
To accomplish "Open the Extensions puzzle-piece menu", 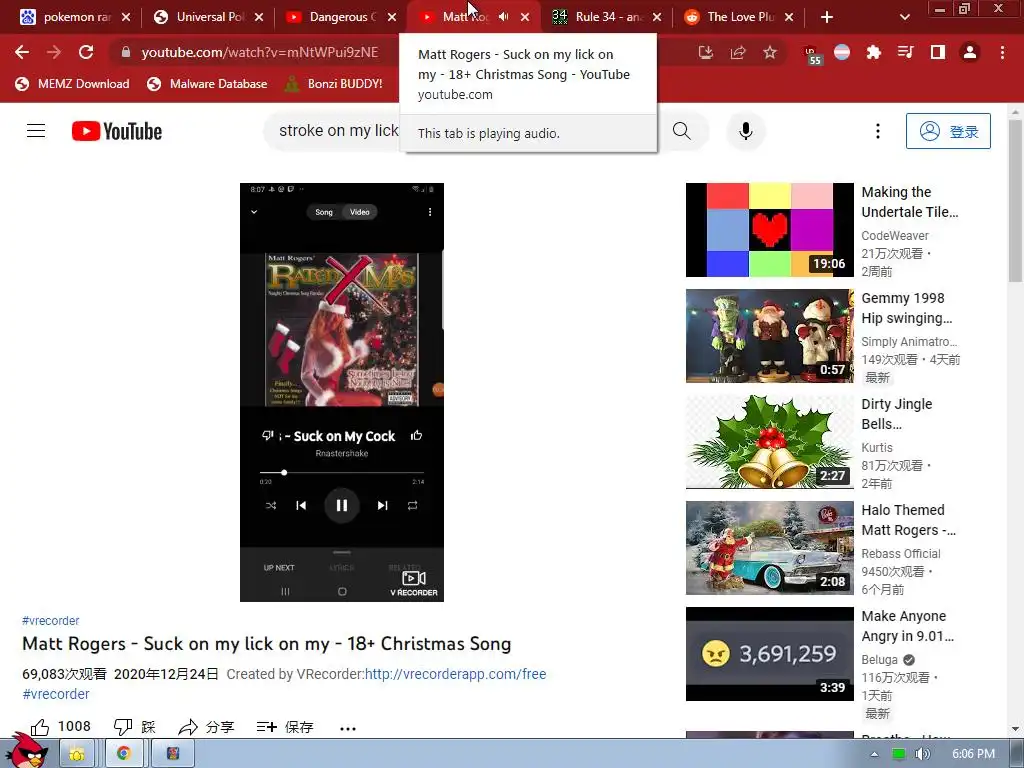I will click(874, 52).
